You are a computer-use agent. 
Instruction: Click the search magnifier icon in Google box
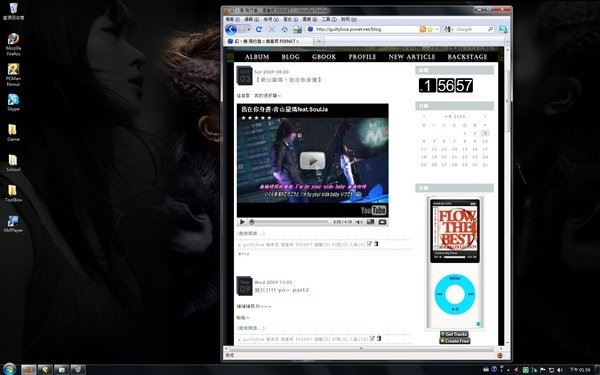click(490, 29)
